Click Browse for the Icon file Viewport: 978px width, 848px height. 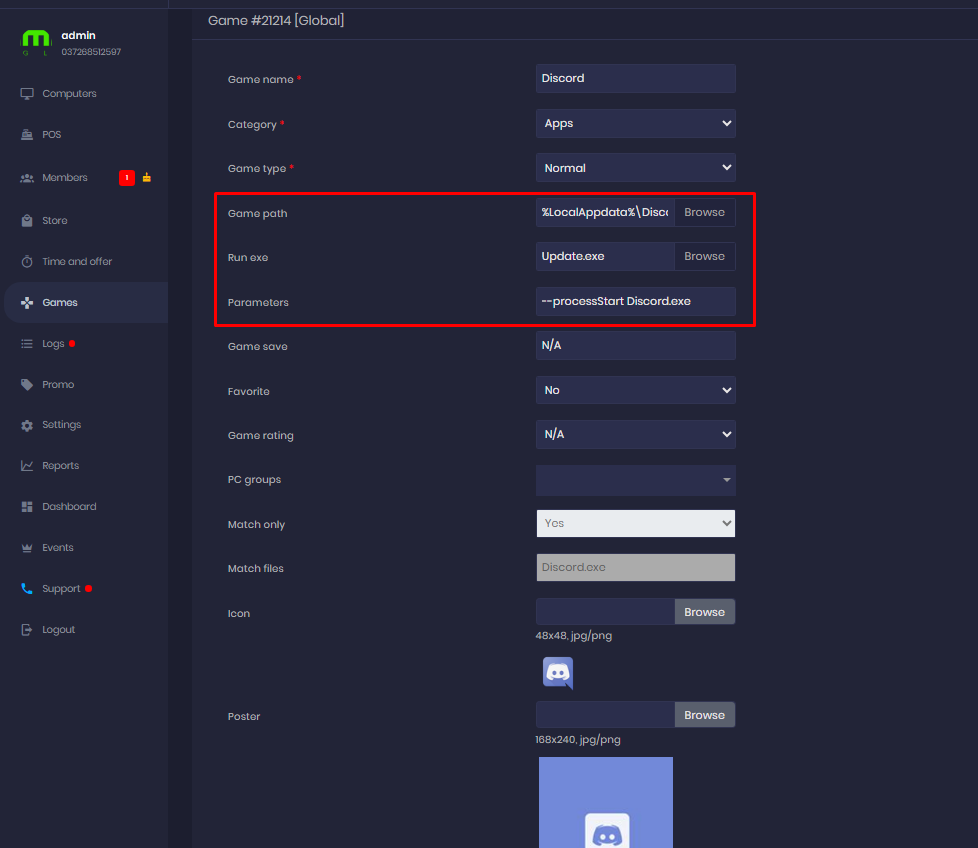tap(704, 612)
